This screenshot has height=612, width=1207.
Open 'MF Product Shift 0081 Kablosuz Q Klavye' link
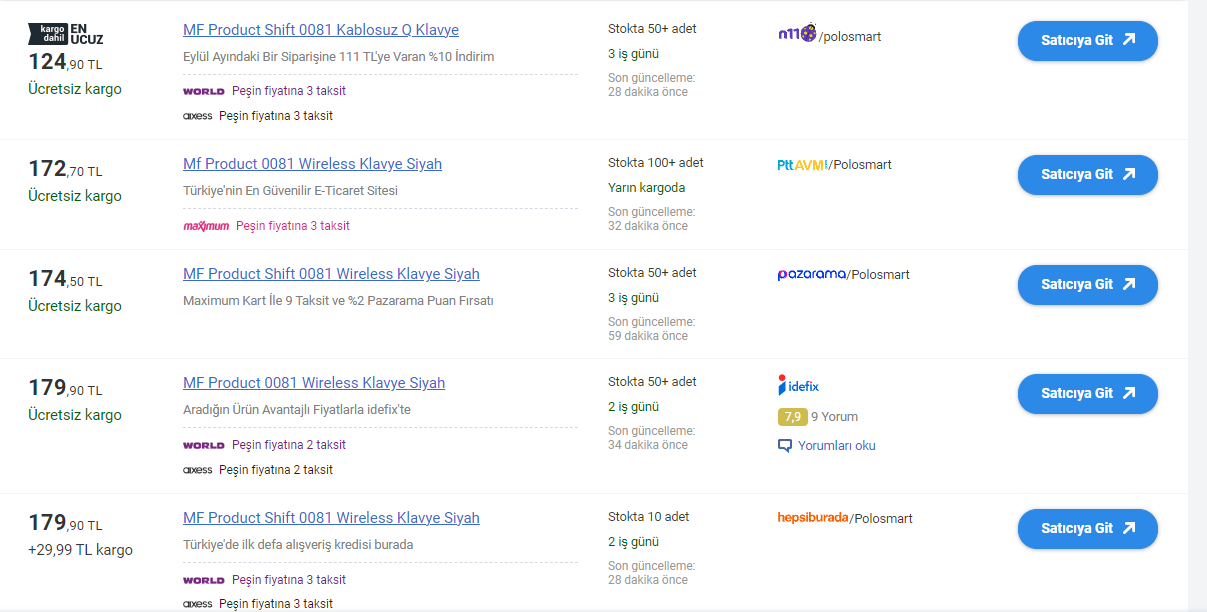click(321, 30)
